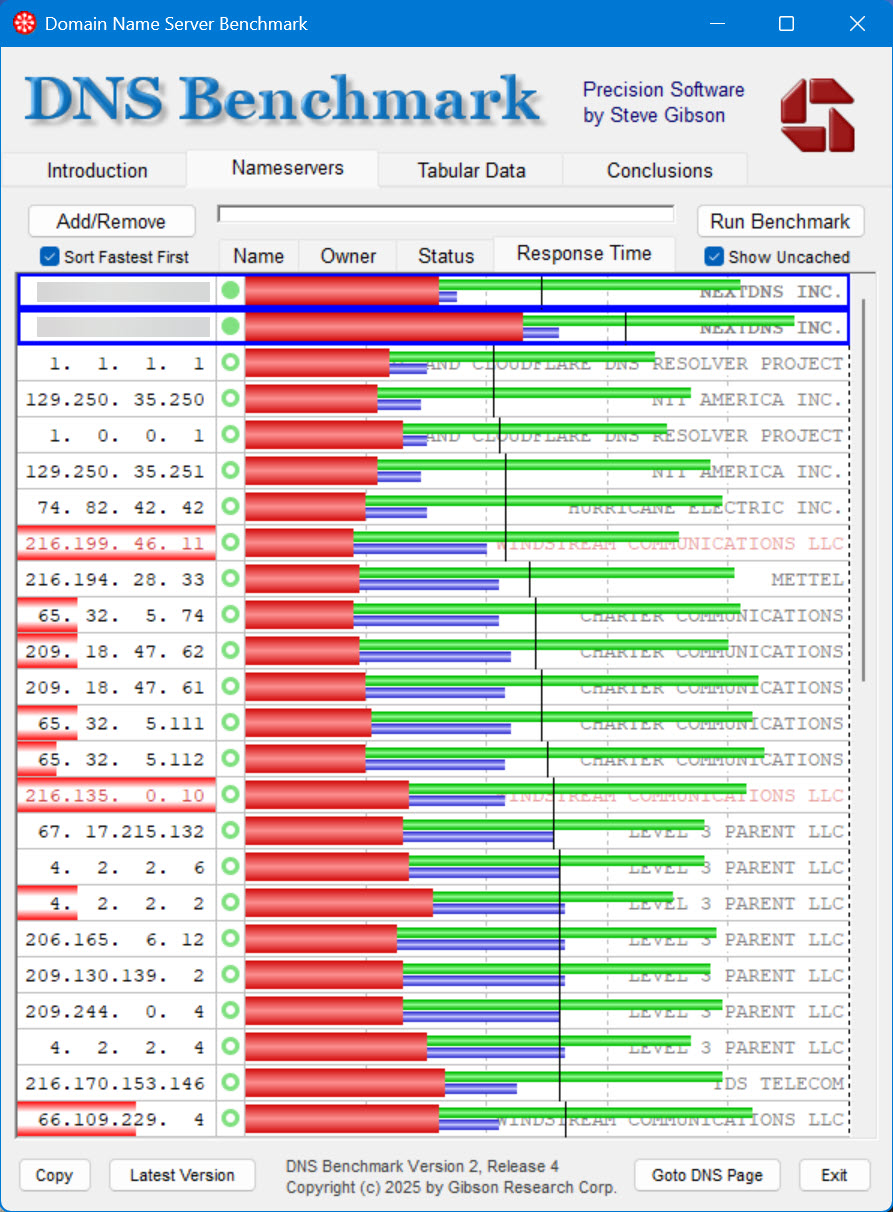The image size is (893, 1212).
Task: Switch to the Tabular Data tab
Action: tap(471, 170)
